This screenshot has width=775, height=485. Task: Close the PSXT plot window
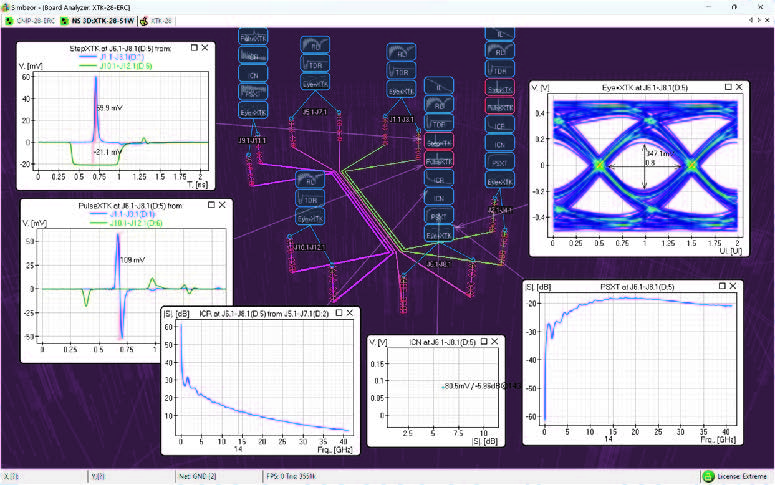click(x=735, y=285)
